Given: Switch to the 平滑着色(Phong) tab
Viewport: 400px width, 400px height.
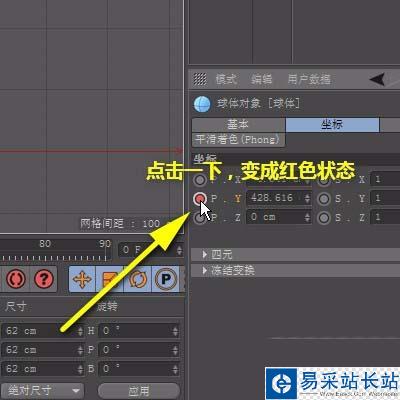Looking at the screenshot, I should pyautogui.click(x=238, y=140).
